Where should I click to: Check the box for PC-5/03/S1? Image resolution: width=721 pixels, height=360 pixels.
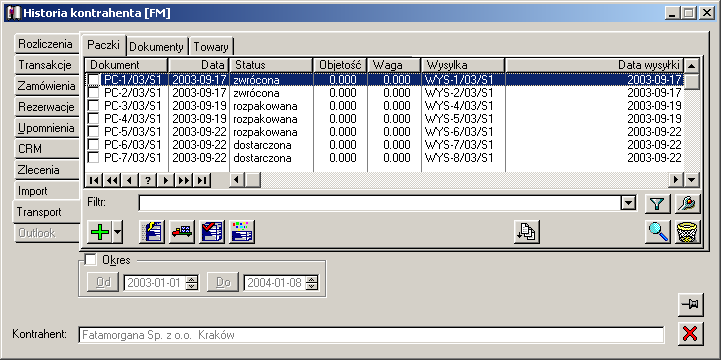coord(93,131)
